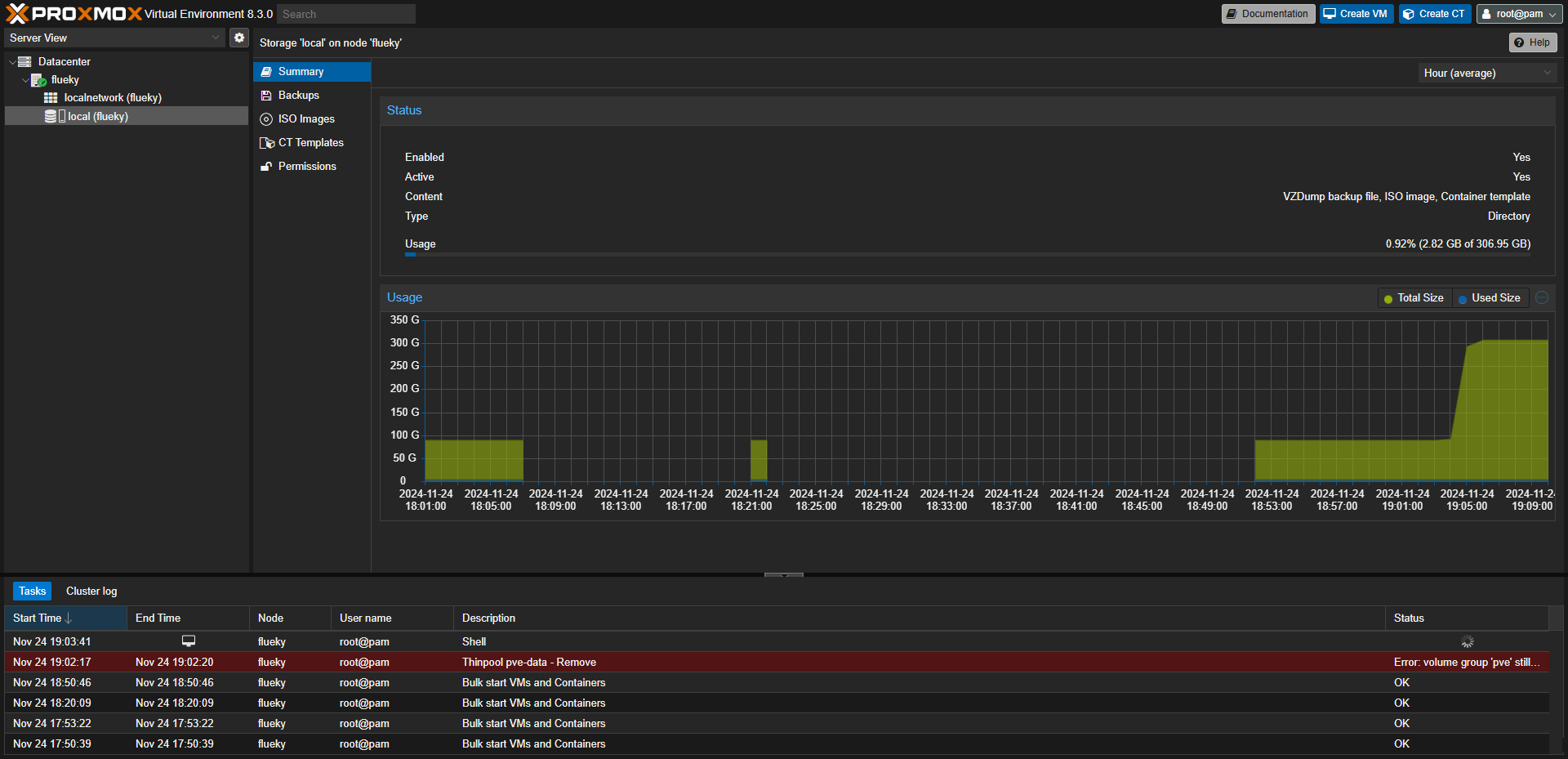Image resolution: width=1568 pixels, height=759 pixels.
Task: Open the Server View settings gear
Action: point(238,38)
